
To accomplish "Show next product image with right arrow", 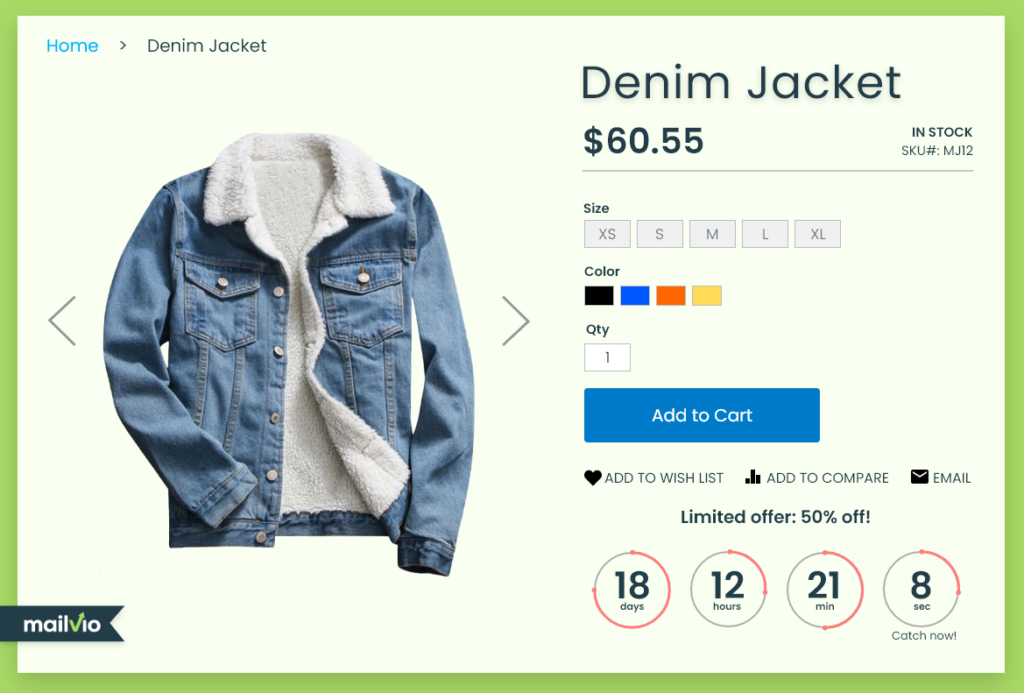I will coord(515,321).
